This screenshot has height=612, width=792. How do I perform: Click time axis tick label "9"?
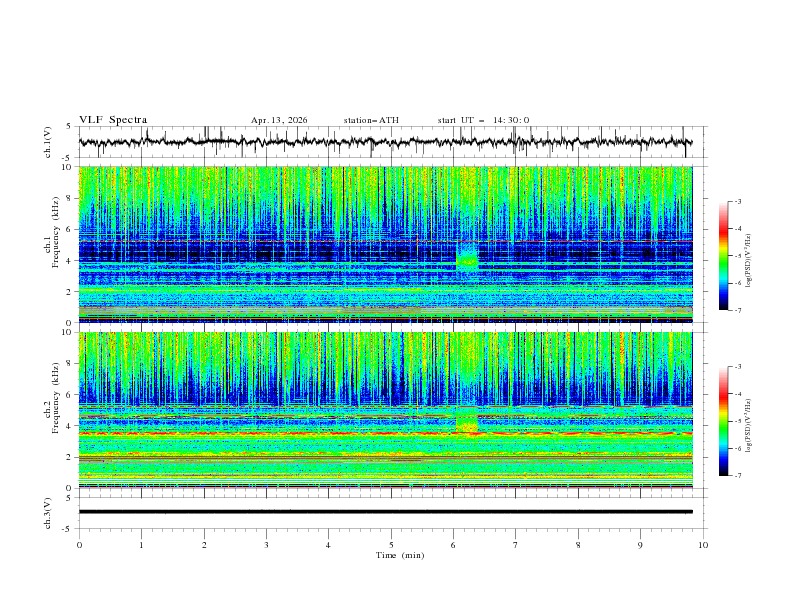coord(640,545)
